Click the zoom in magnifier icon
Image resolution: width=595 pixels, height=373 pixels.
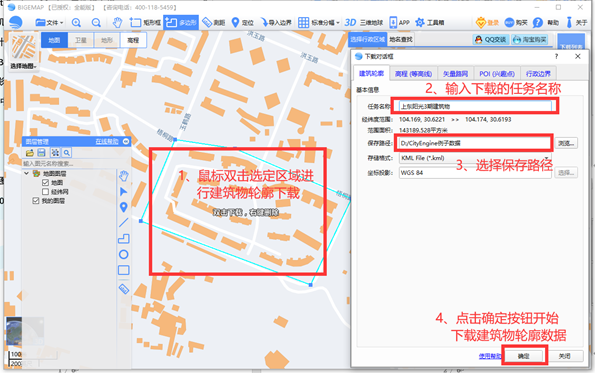tap(76, 23)
